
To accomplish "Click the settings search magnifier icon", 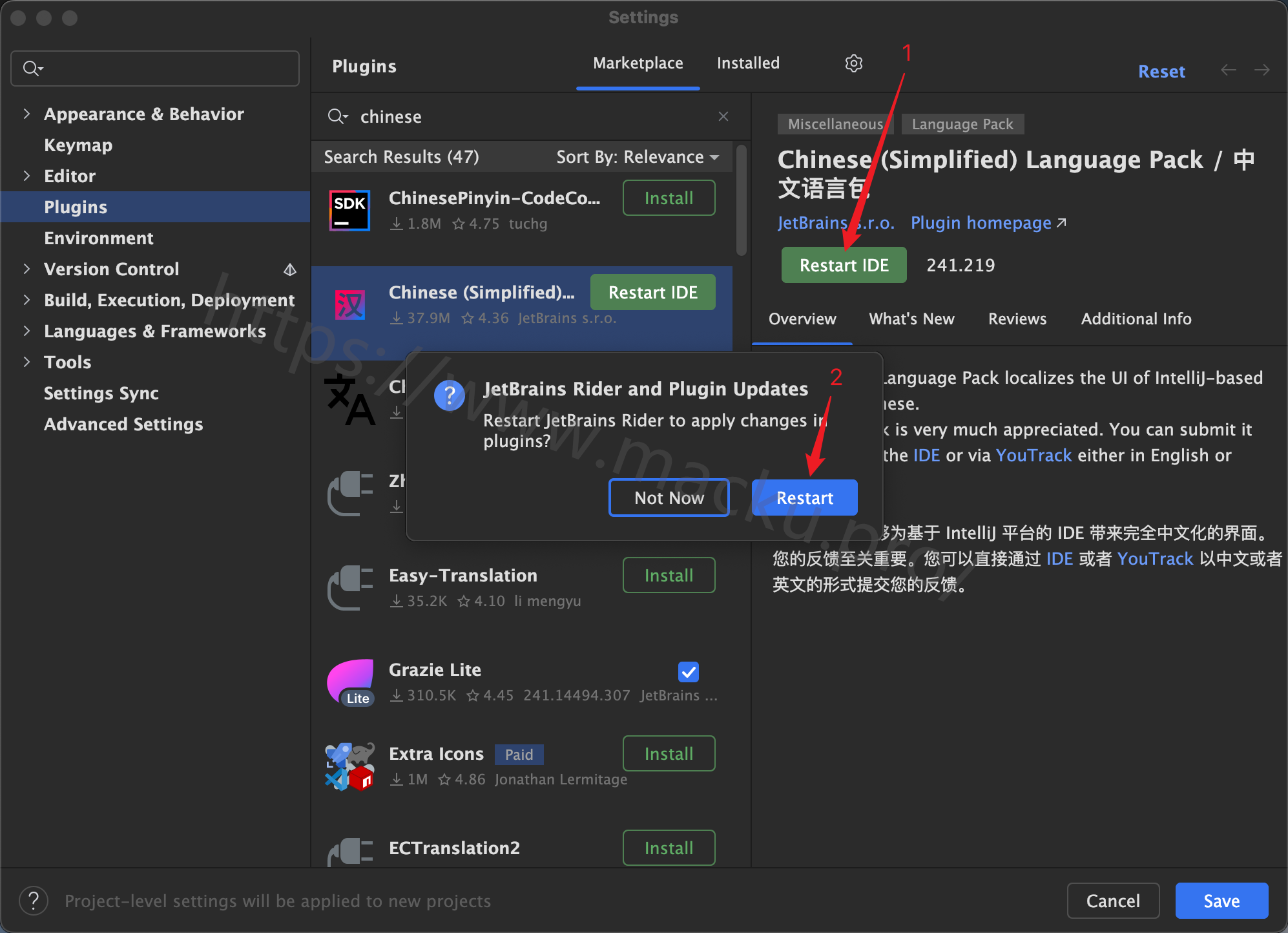I will (33, 68).
